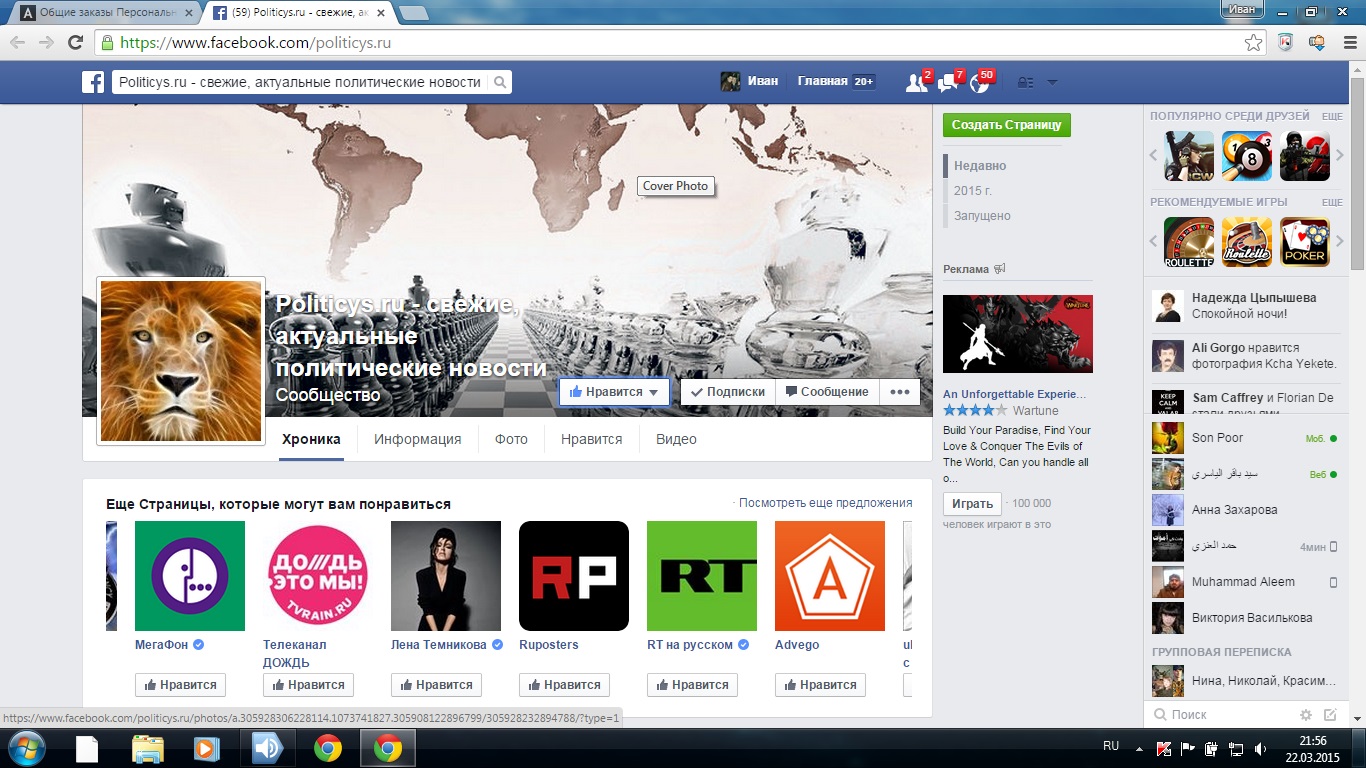1366x768 pixels.
Task: Switch to the Хроника tab
Action: click(x=311, y=439)
